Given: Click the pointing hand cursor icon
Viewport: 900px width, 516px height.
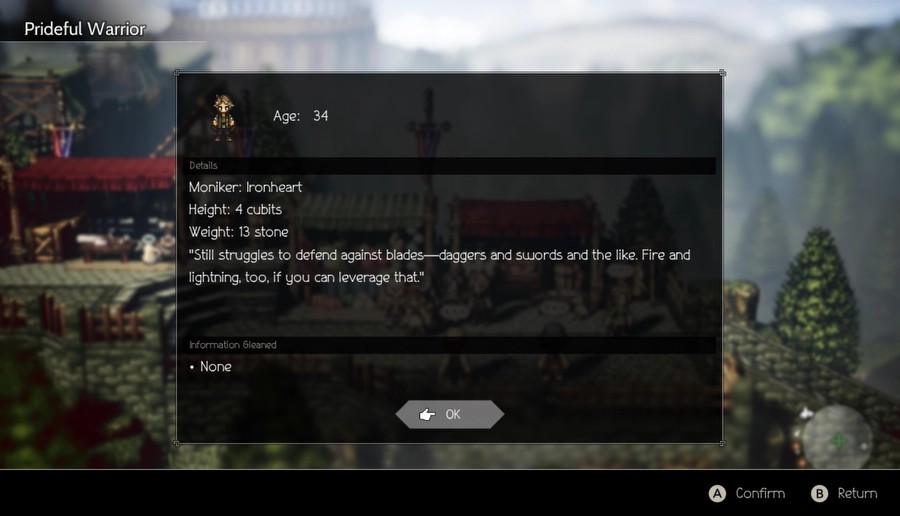Looking at the screenshot, I should [x=427, y=414].
